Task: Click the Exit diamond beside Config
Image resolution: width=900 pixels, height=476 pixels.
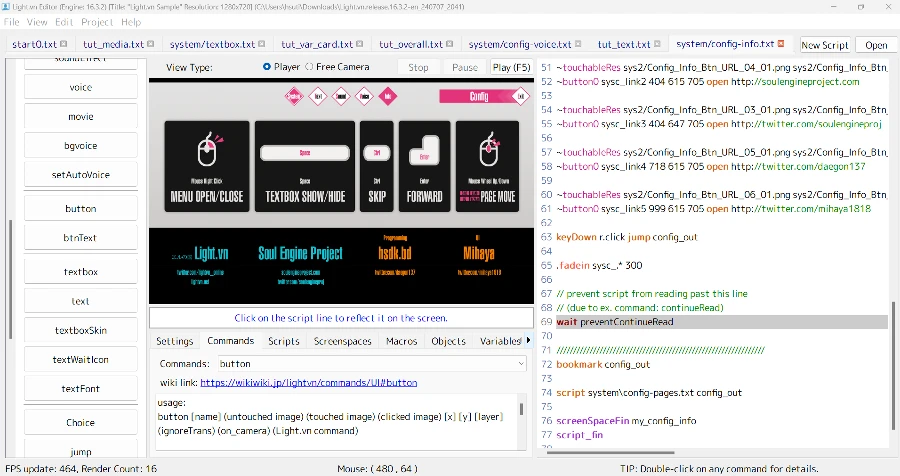Action: (520, 96)
